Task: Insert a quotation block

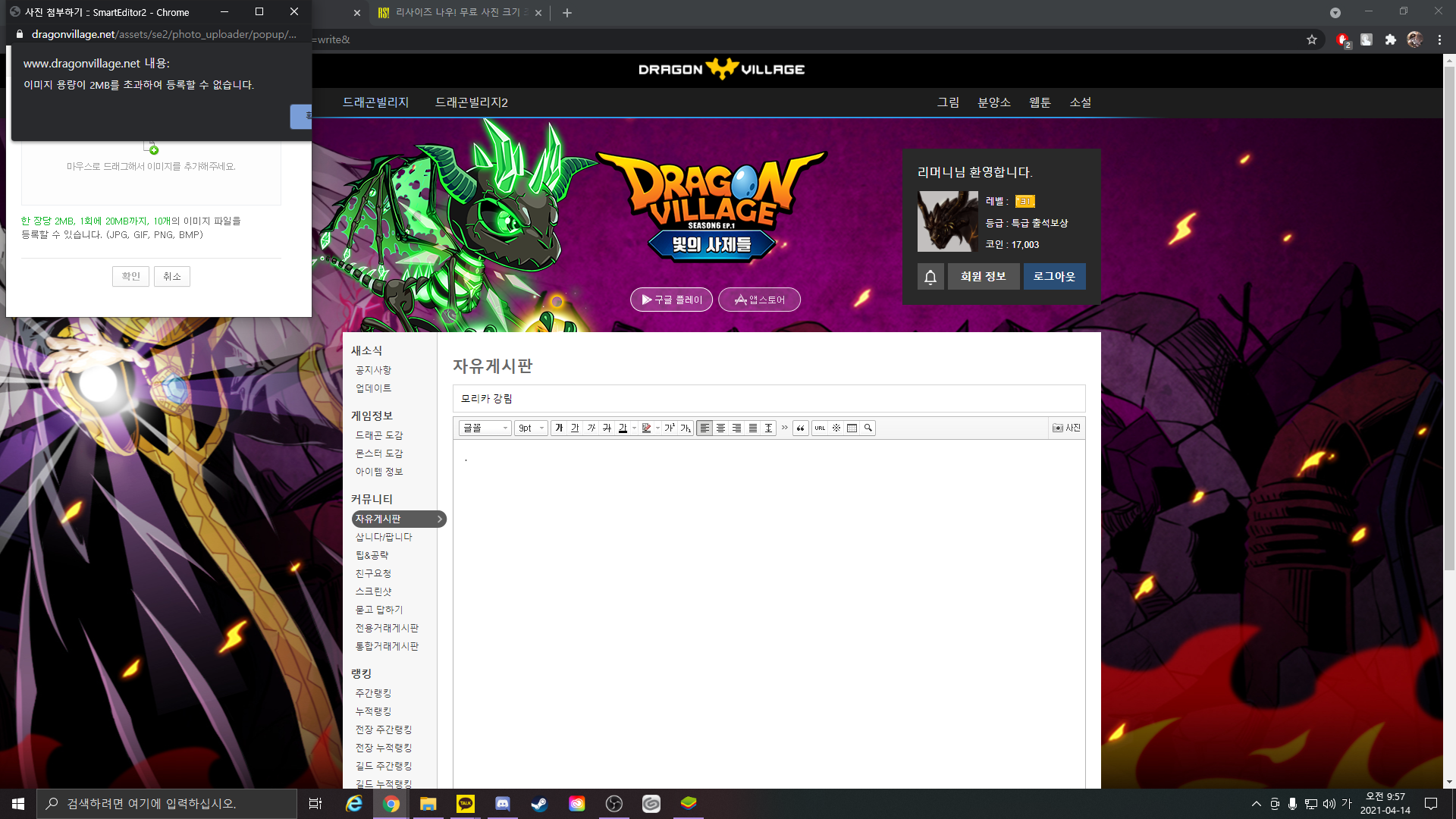Action: coord(800,428)
